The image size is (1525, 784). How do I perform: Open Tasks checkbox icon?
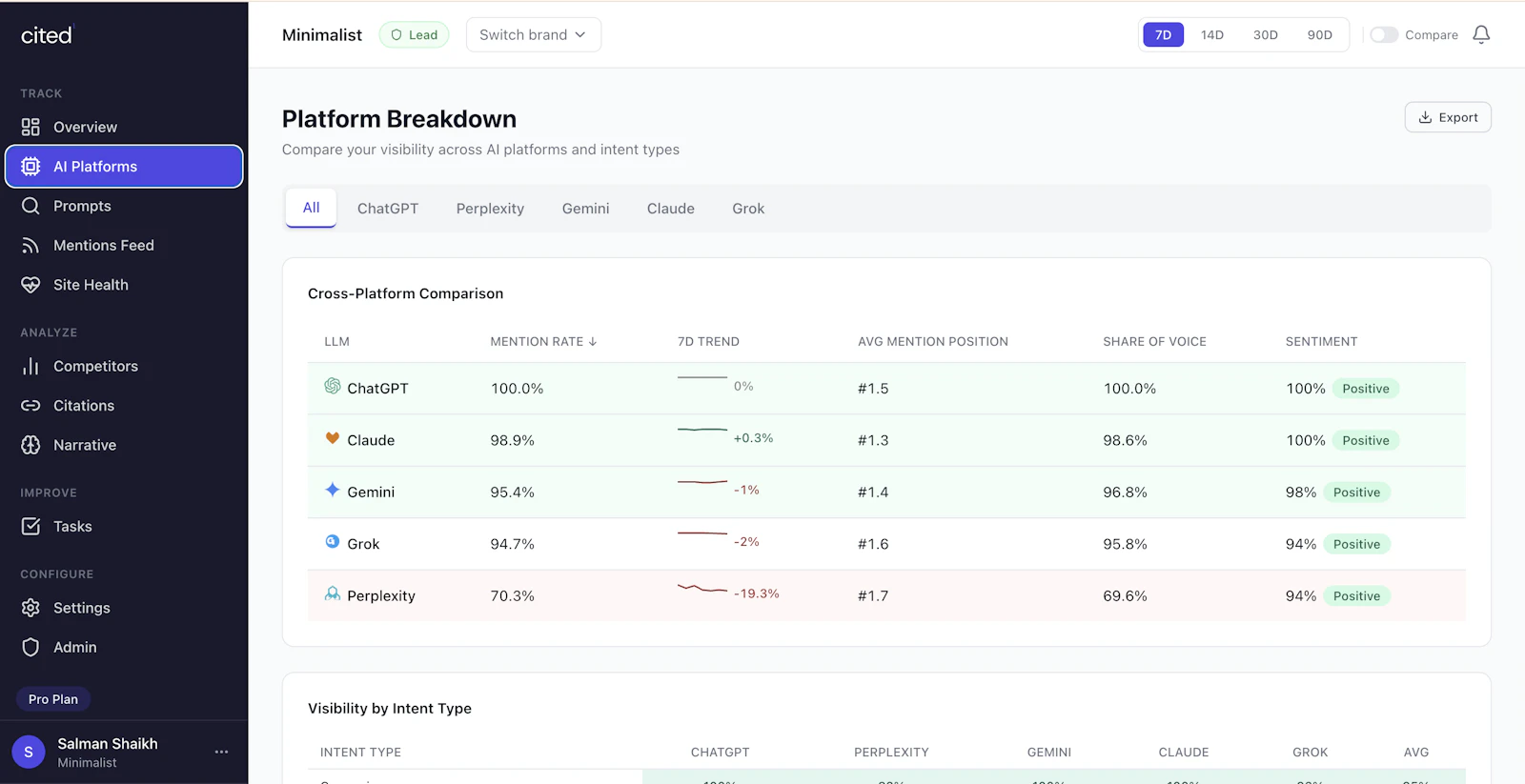click(30, 527)
